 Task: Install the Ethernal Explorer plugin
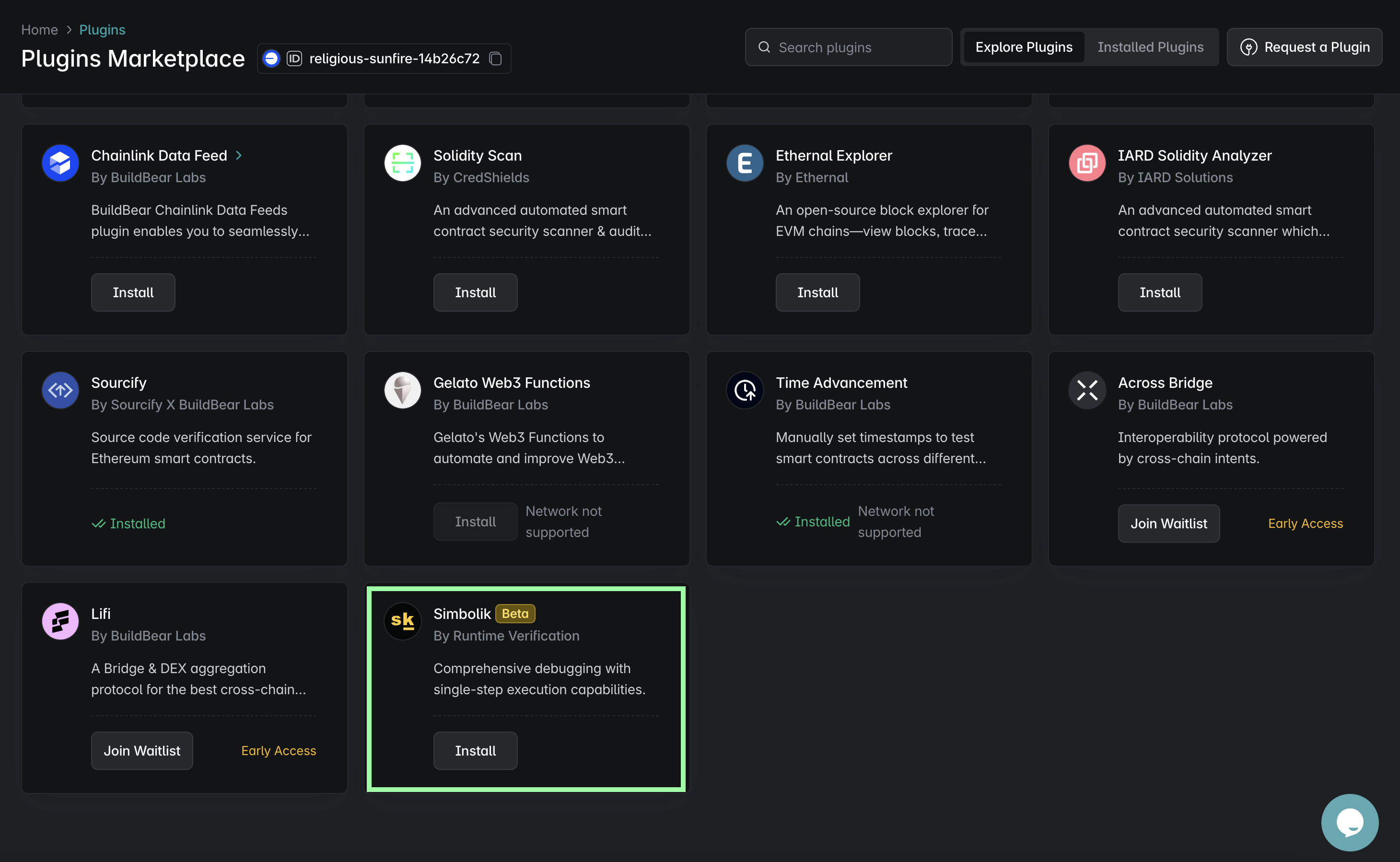pos(817,292)
